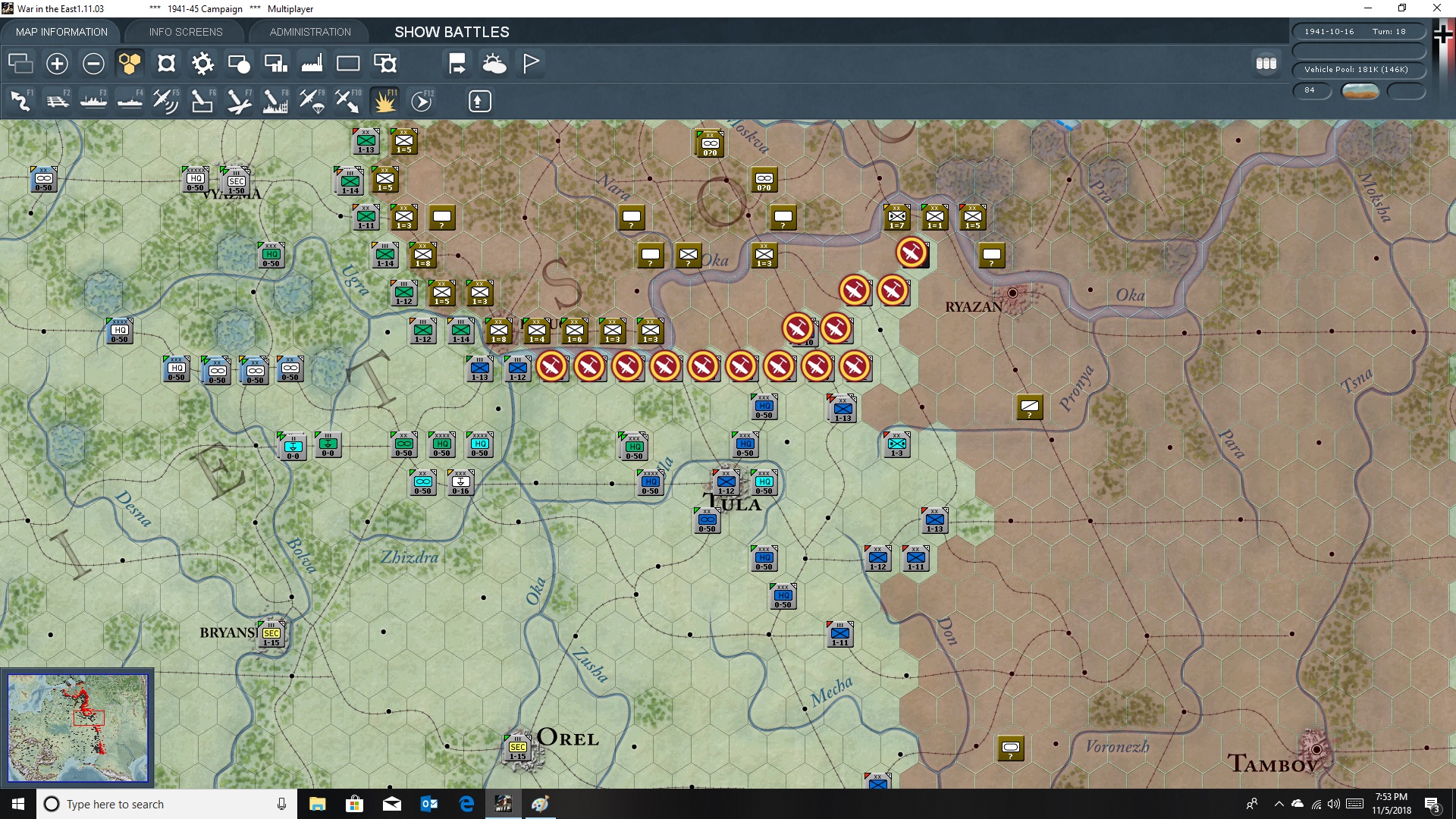This screenshot has height=819, width=1456.
Task: Toggle the hex grid display
Action: click(x=129, y=64)
